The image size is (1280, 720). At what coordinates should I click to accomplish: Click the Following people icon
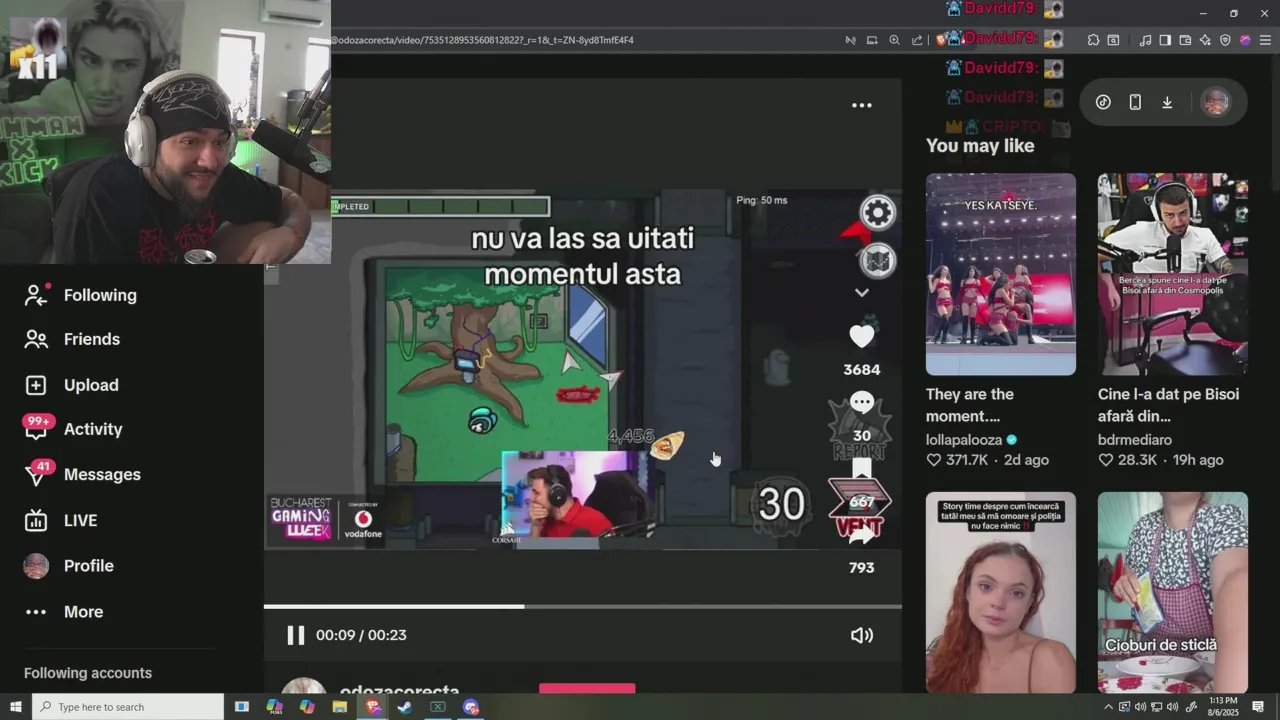36,295
